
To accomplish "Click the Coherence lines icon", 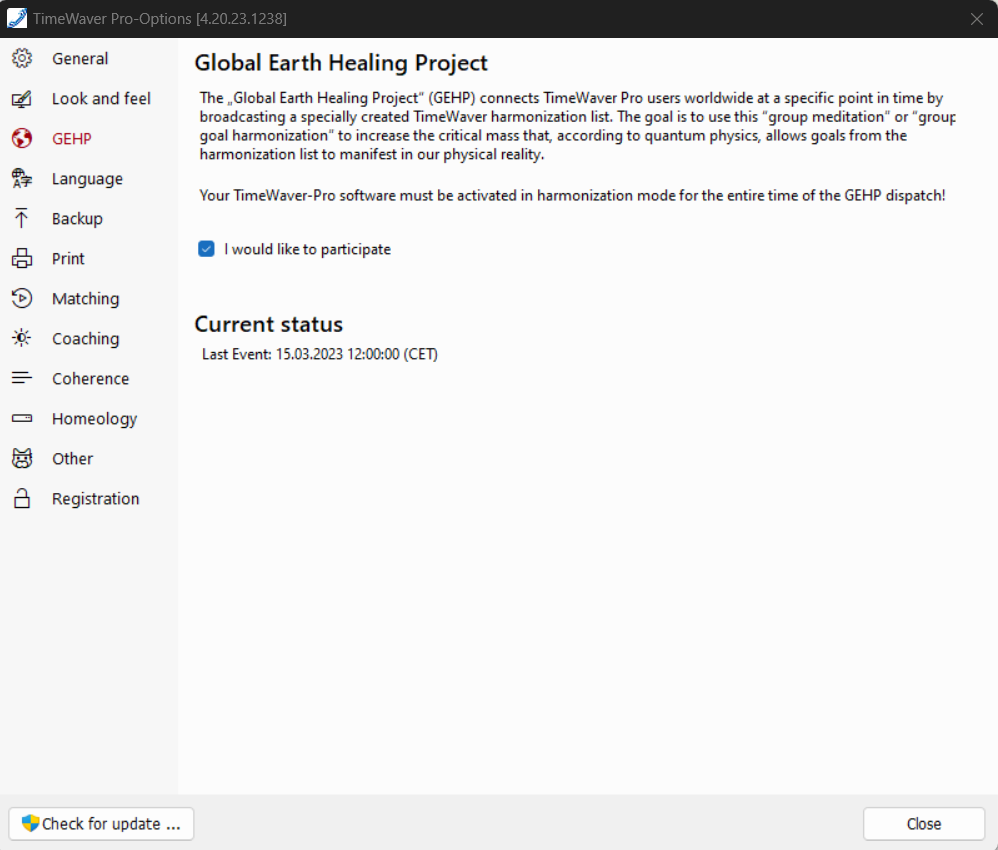I will 22,378.
